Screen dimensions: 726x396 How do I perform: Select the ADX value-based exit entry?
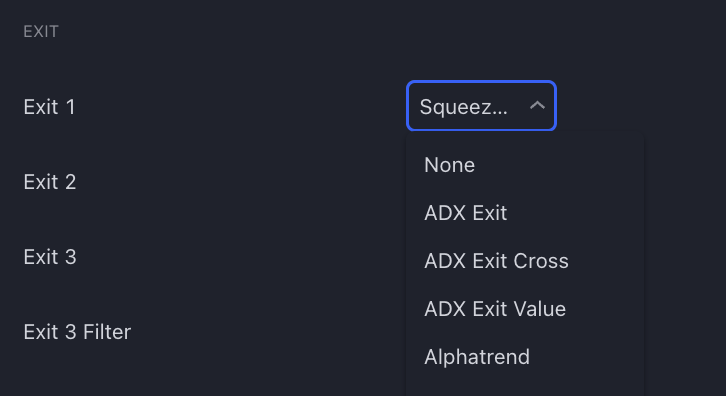[x=525, y=309]
